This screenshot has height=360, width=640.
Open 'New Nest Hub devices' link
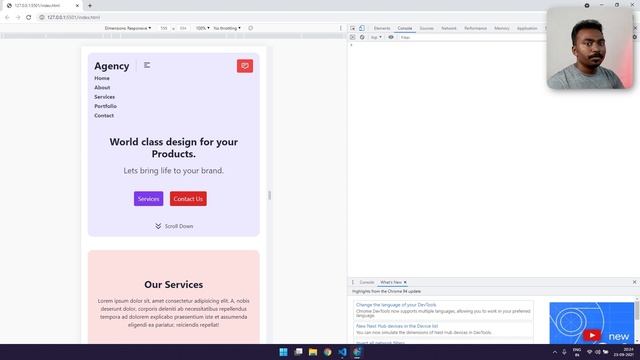tap(397, 326)
